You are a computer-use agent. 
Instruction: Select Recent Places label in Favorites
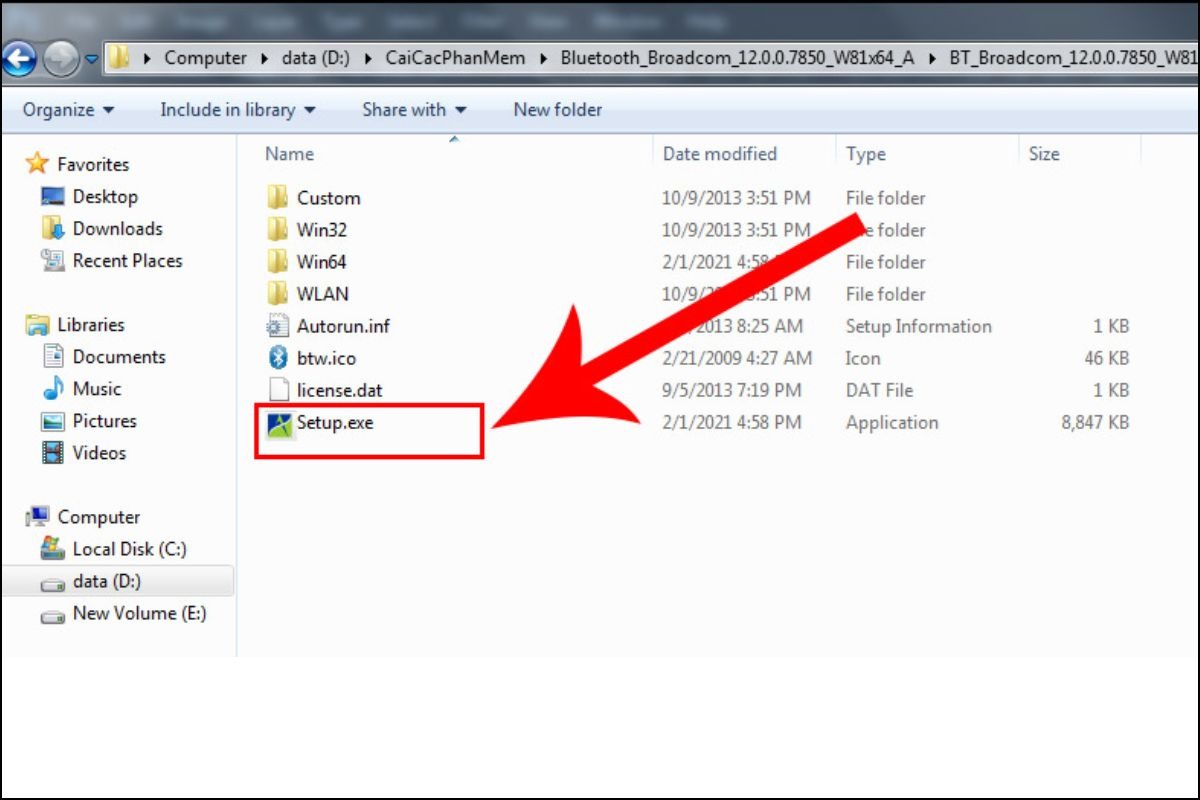point(127,260)
